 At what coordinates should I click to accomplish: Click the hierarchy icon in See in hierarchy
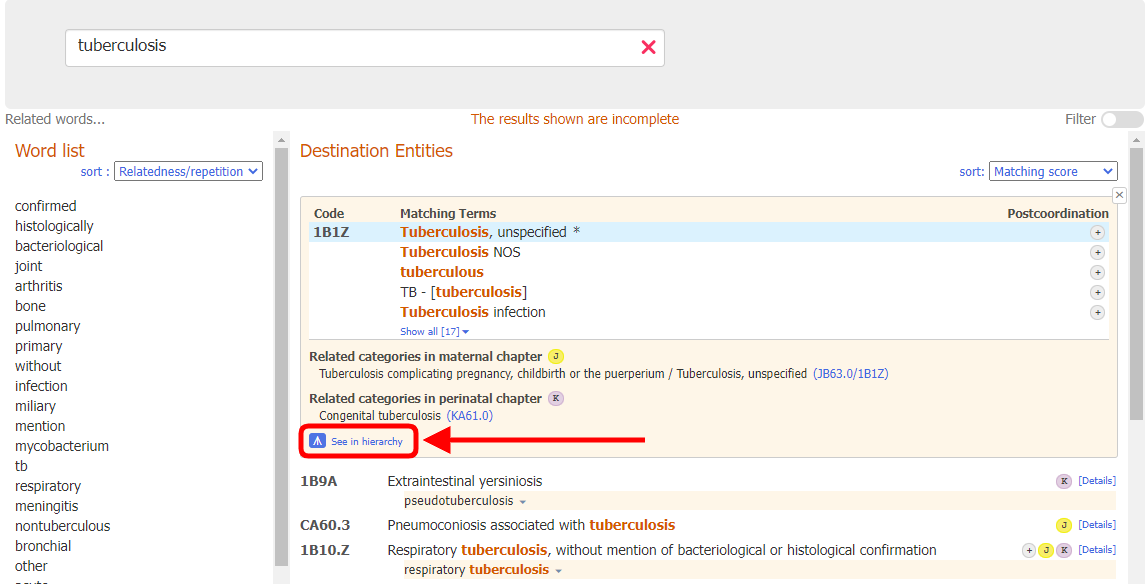317,441
